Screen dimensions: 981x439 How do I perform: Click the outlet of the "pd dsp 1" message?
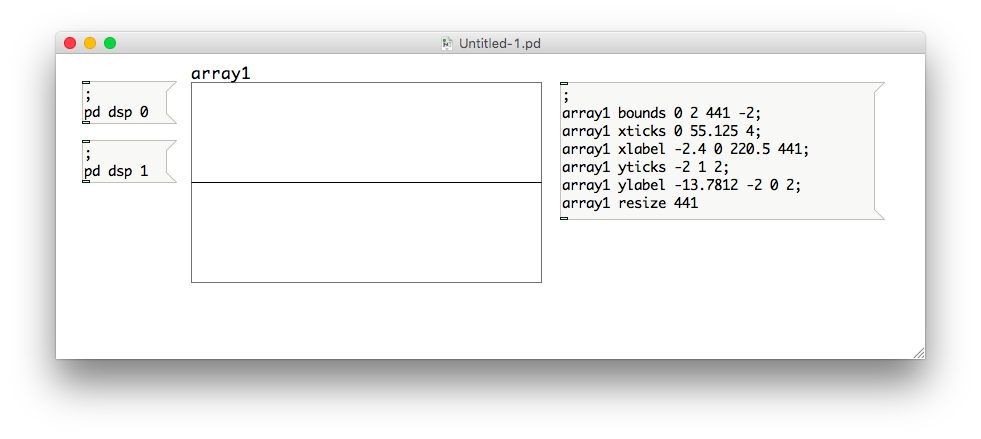[86, 182]
